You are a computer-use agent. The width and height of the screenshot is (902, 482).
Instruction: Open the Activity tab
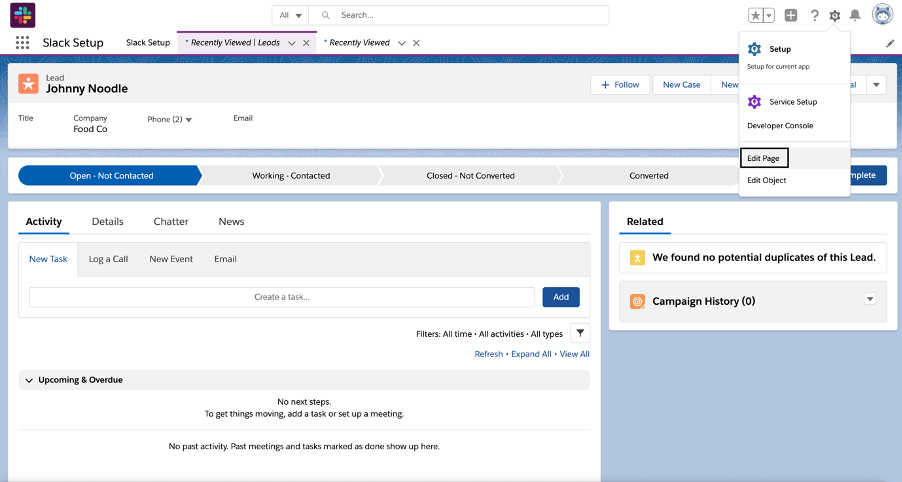tap(44, 221)
